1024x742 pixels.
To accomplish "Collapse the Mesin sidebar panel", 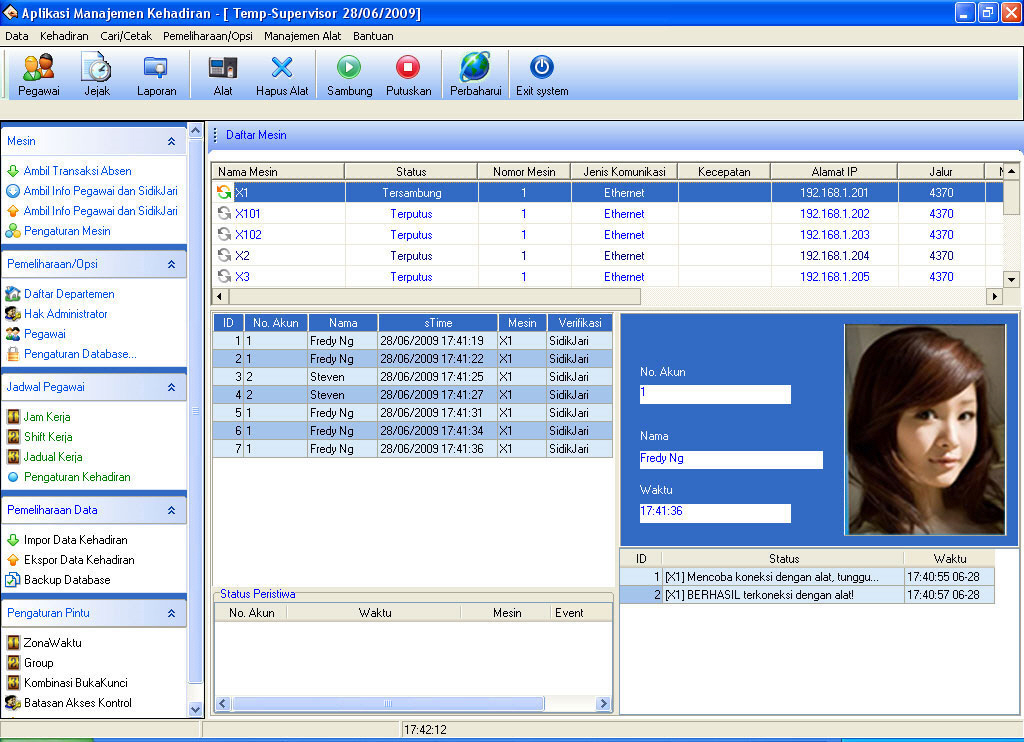I will (x=171, y=141).
